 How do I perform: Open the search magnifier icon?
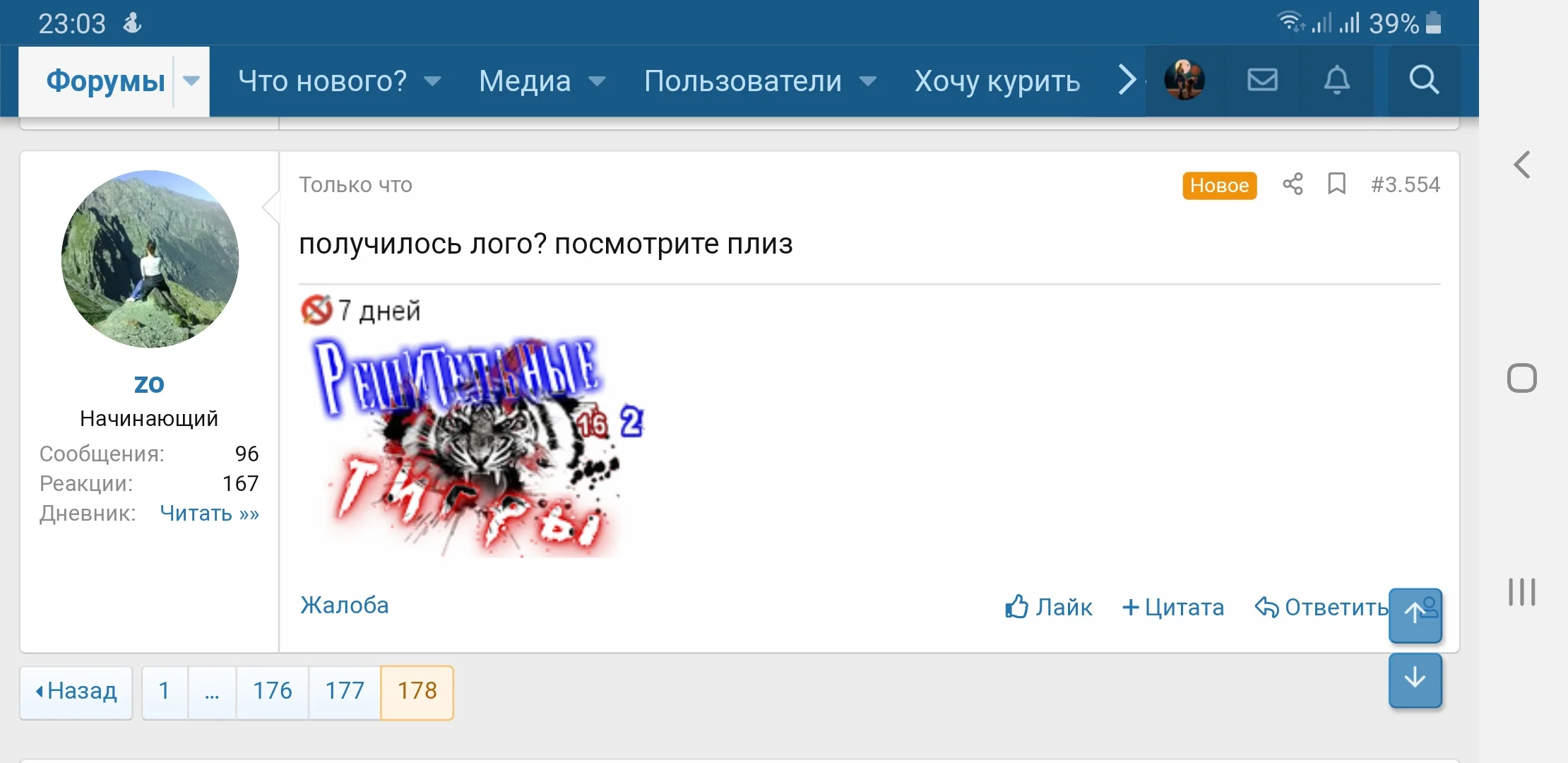tap(1424, 80)
